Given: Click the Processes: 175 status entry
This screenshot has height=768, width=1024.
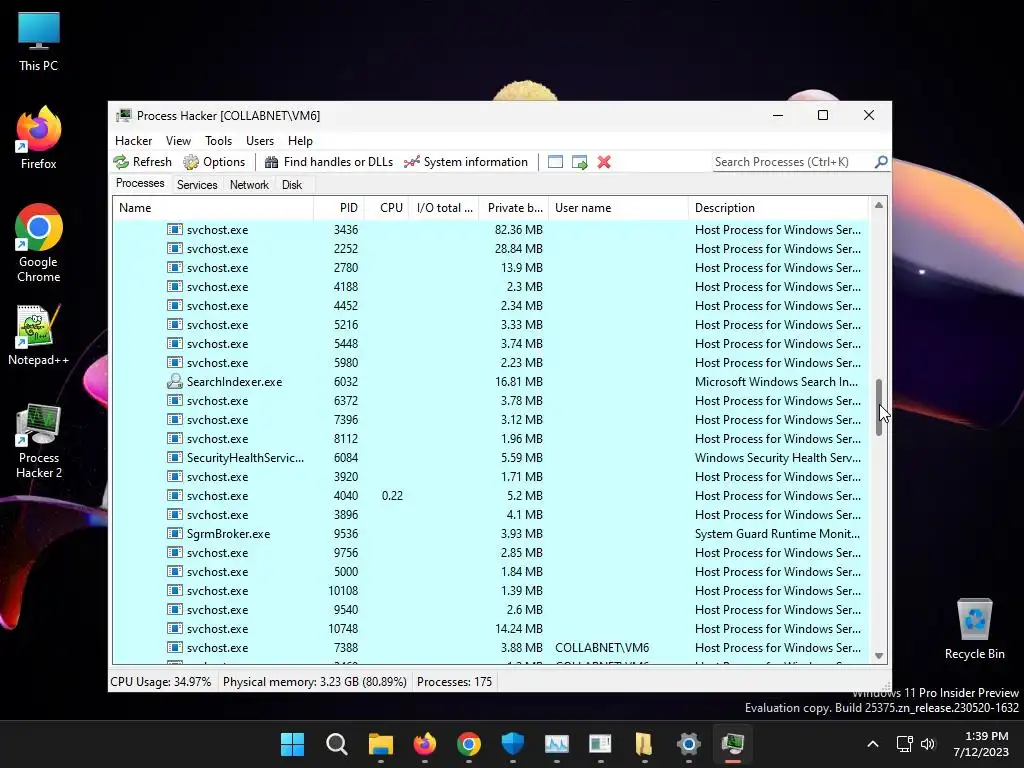Looking at the screenshot, I should click(x=455, y=682).
